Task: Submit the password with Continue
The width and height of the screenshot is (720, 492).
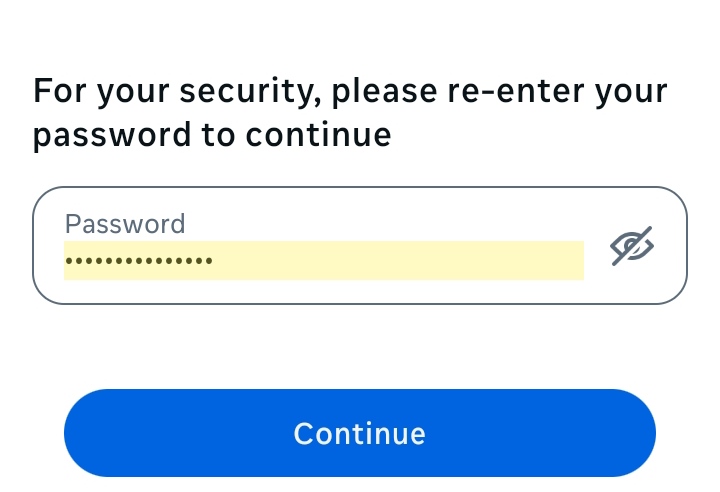Action: coord(359,433)
